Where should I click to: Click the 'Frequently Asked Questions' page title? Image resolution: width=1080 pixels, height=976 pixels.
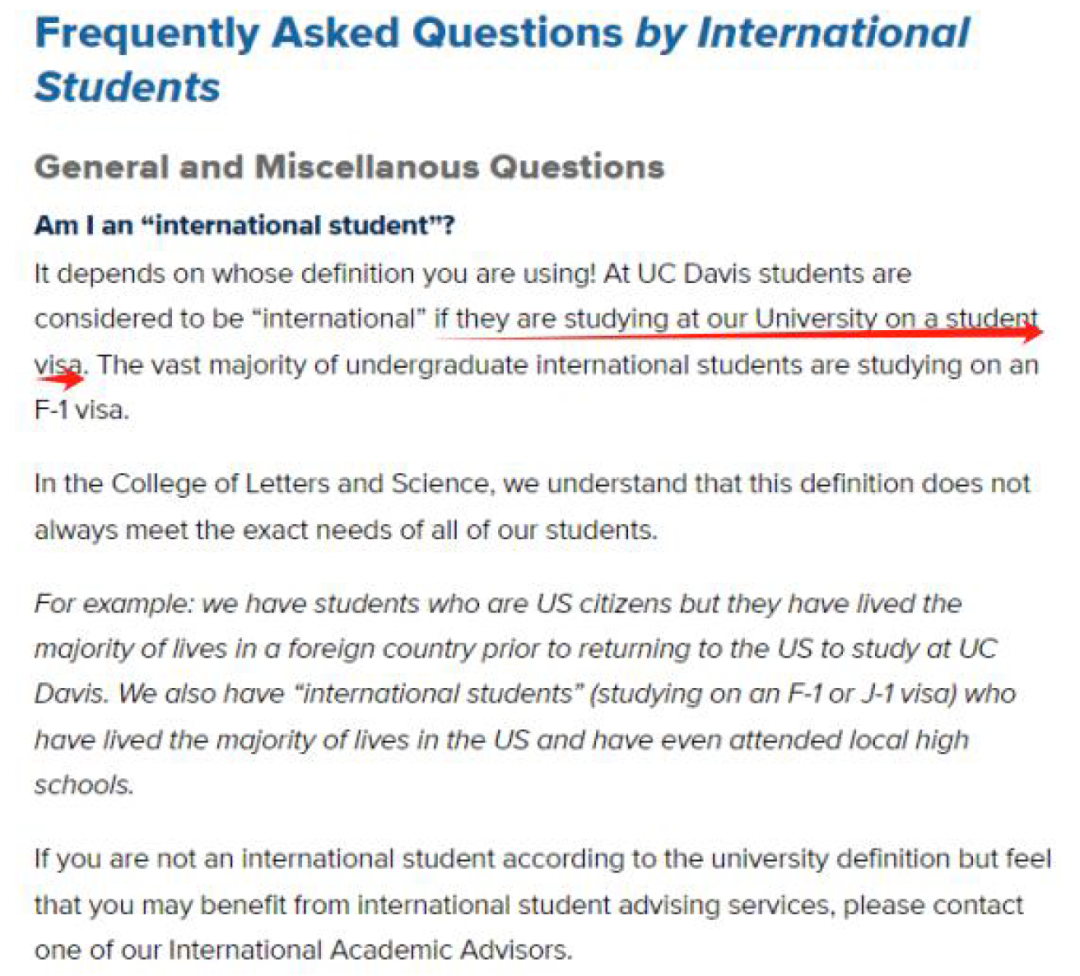329,33
